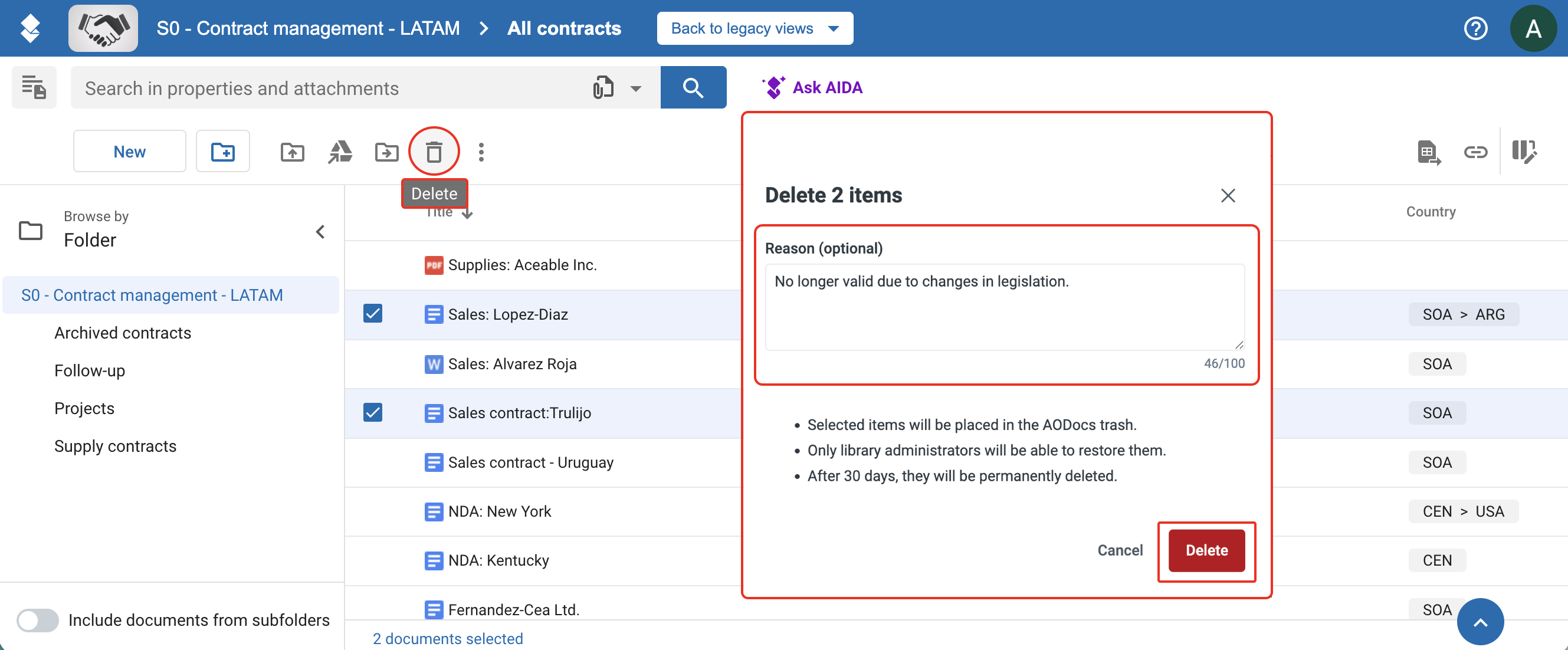
Task: Click the attachment search options icon
Action: click(603, 88)
